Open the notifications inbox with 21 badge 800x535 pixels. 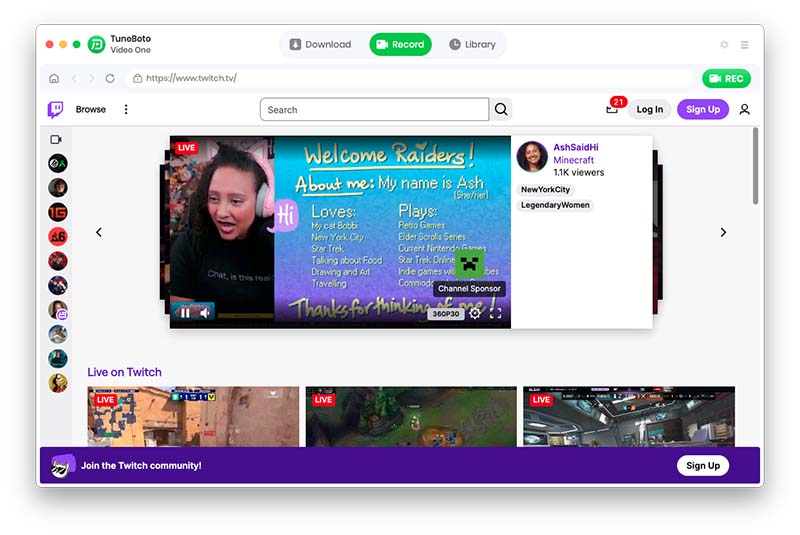[612, 109]
